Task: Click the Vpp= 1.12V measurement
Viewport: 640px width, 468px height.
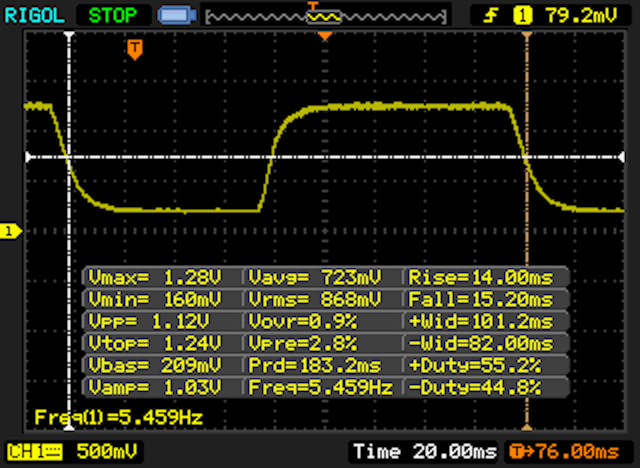Action: 149,322
